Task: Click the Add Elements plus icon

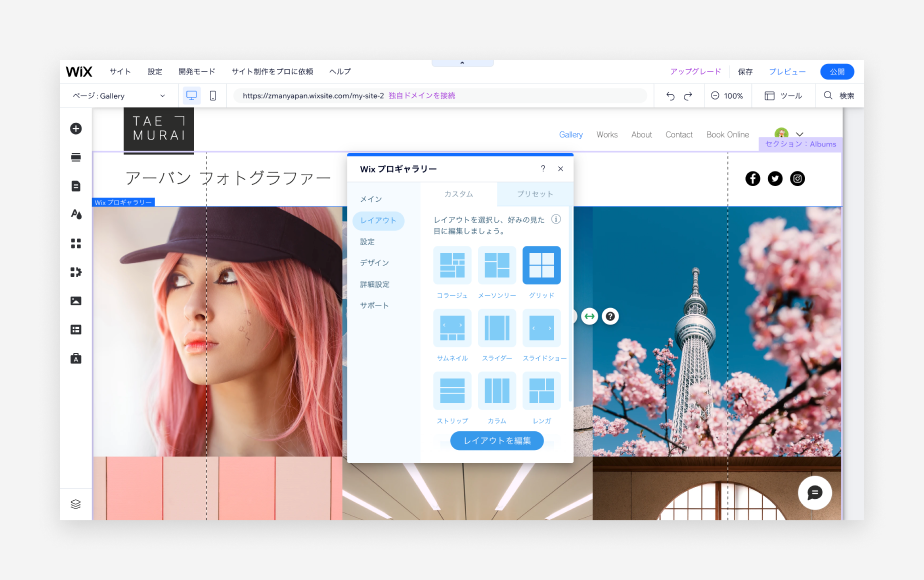Action: point(76,129)
